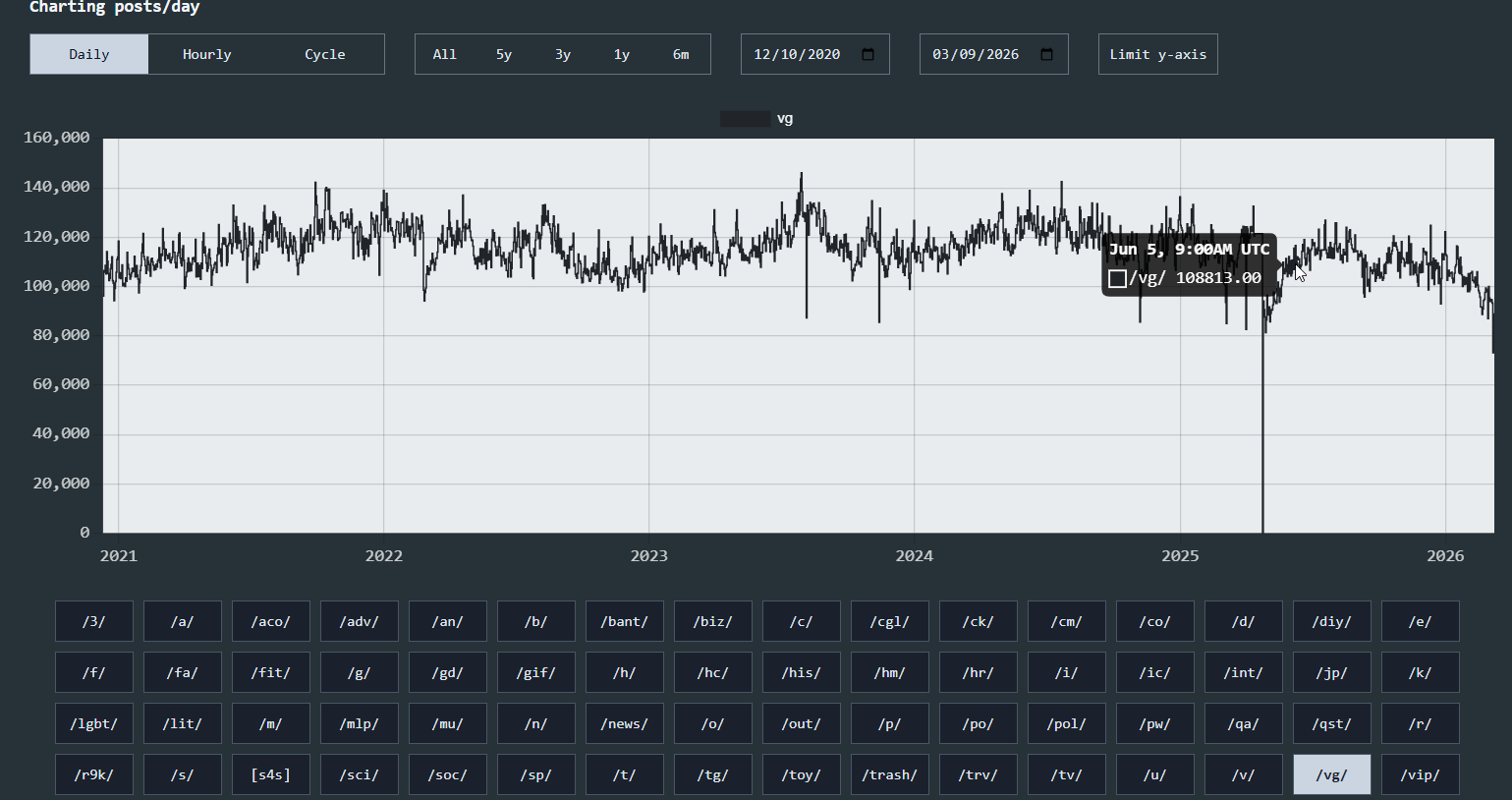Click the /his/ board button
Viewport: 1512px width, 800px height.
coord(802,672)
